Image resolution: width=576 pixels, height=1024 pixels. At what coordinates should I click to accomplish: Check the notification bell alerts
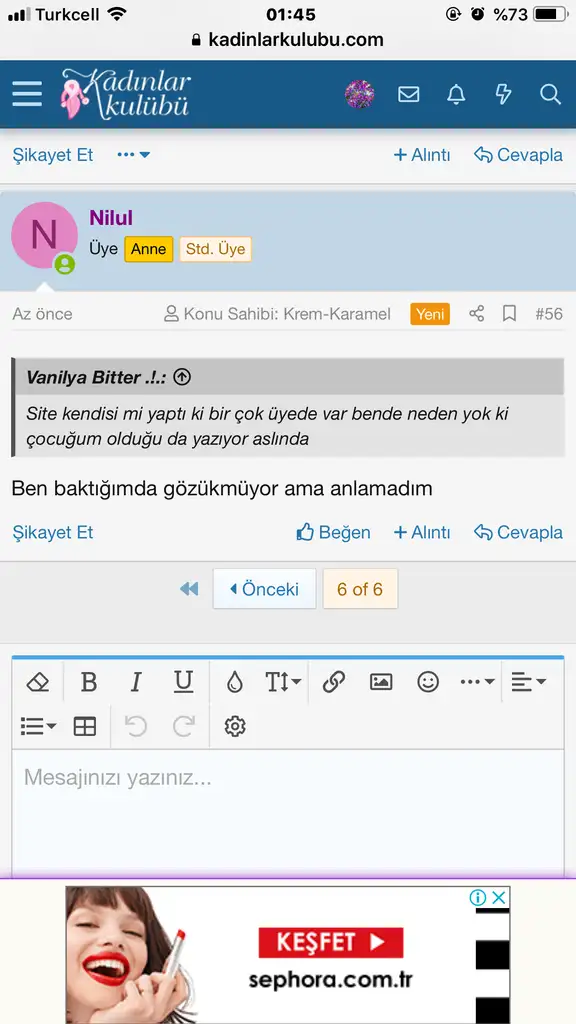[x=456, y=94]
